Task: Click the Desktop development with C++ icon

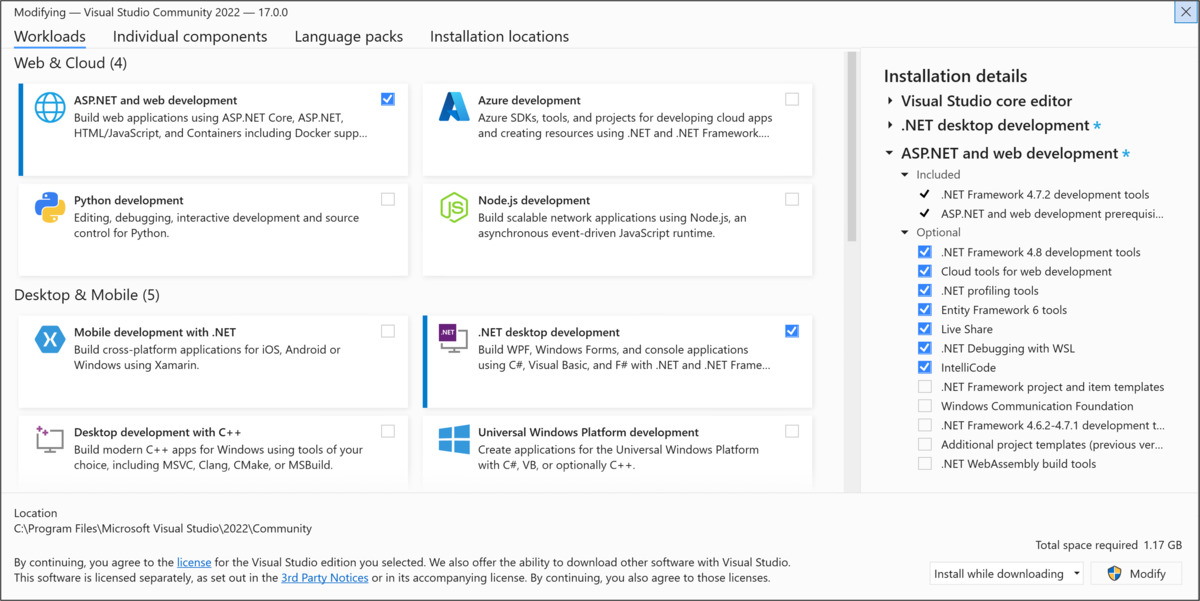Action: point(51,442)
